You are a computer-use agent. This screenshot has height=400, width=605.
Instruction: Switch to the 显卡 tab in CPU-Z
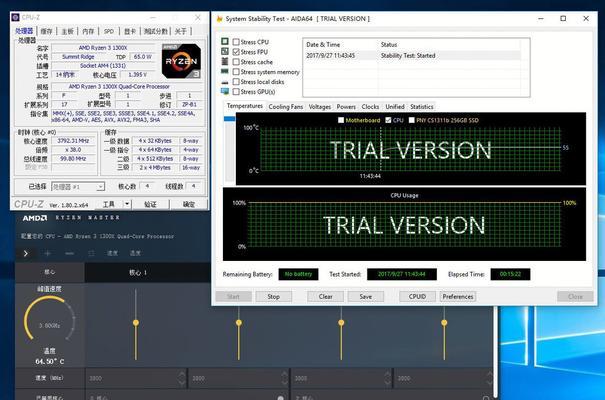point(130,31)
